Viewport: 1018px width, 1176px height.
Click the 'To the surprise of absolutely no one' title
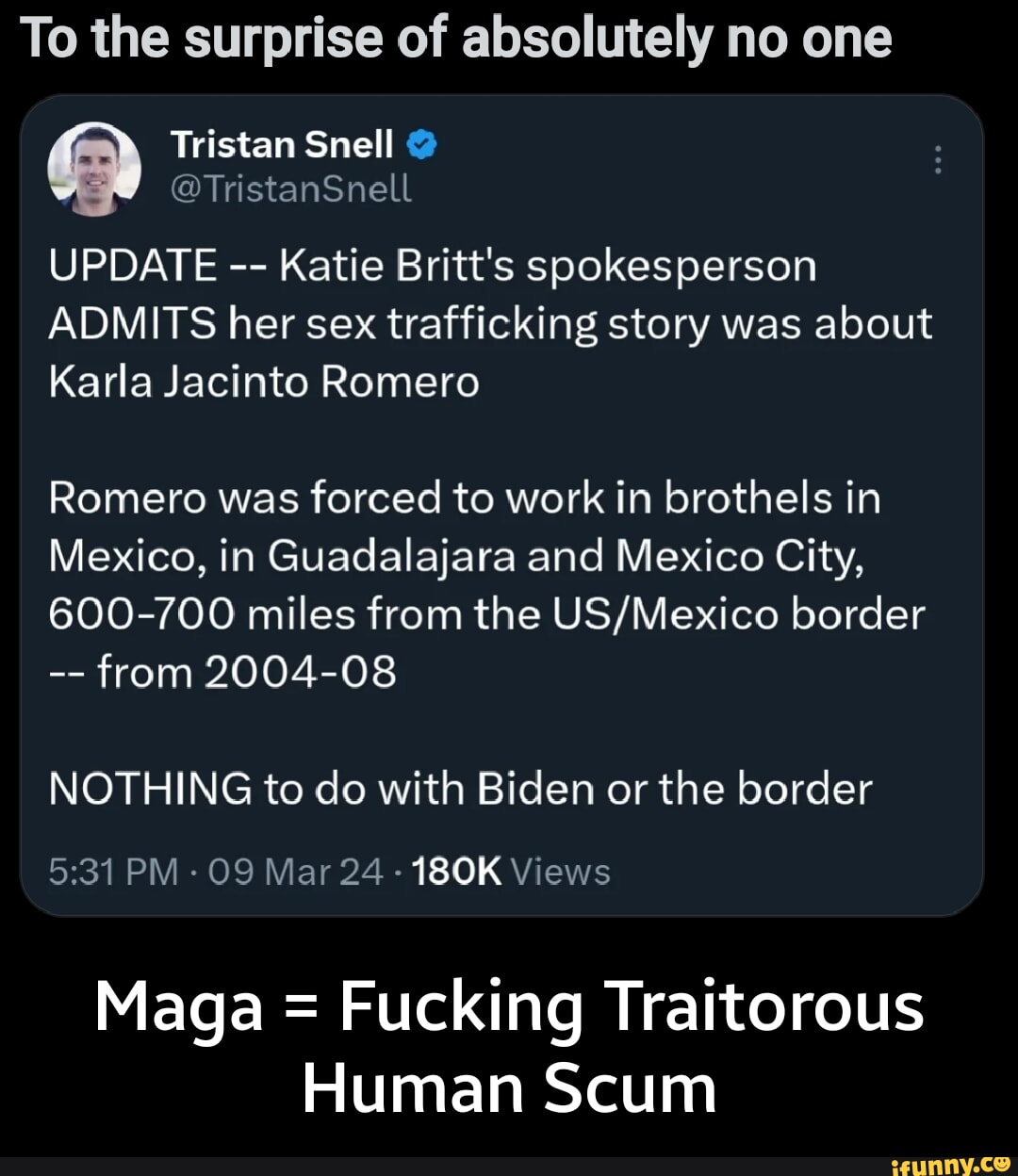pos(455,40)
